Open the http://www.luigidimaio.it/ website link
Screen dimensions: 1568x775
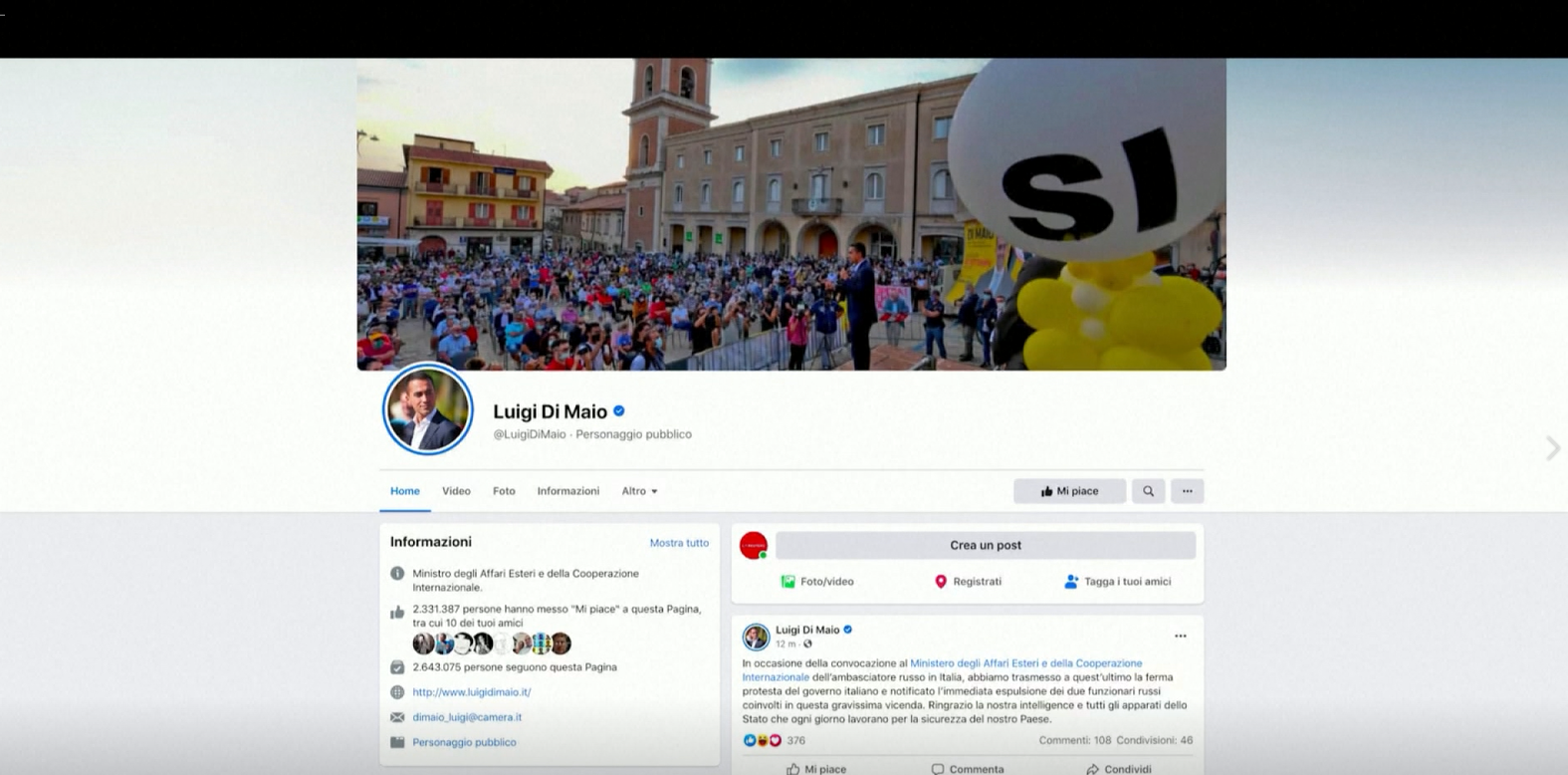[x=472, y=692]
